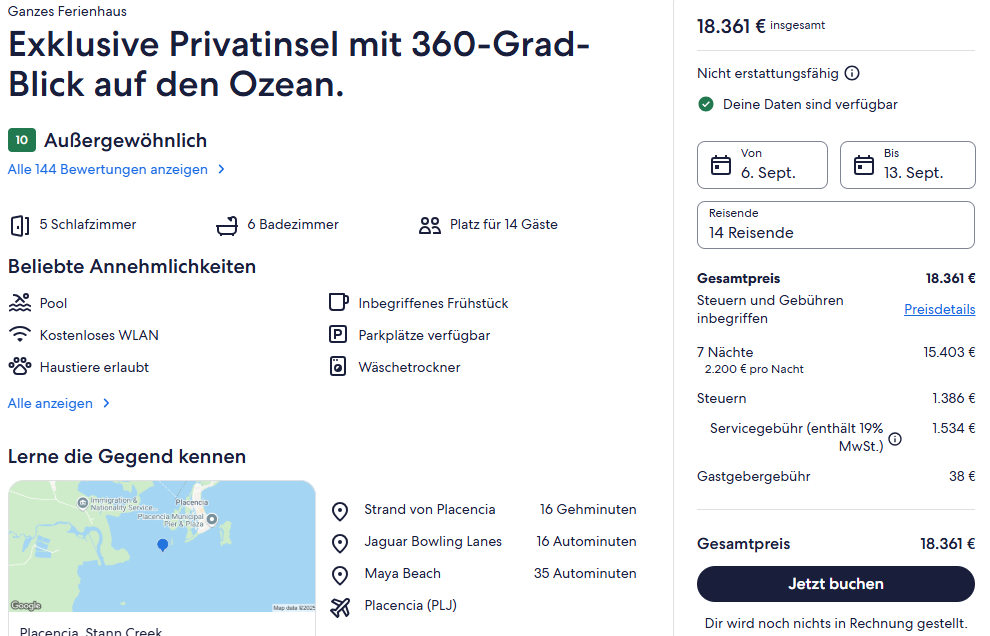
Task: Click the pool amenity icon
Action: tap(20, 303)
